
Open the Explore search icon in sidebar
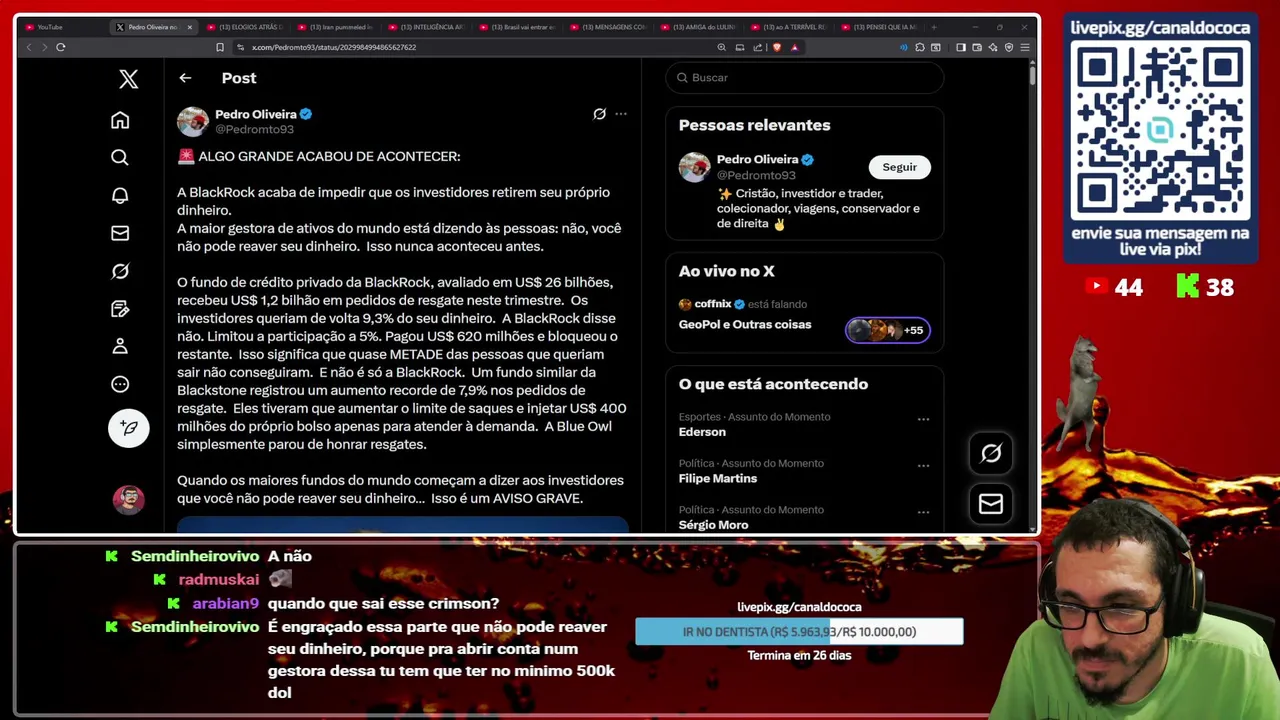[120, 157]
